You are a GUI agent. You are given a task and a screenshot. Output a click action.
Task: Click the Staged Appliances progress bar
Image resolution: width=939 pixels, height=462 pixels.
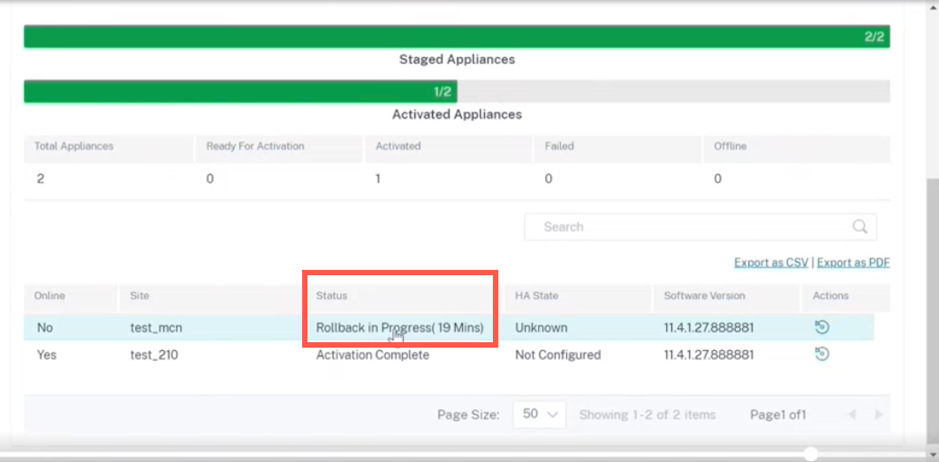[x=456, y=37]
